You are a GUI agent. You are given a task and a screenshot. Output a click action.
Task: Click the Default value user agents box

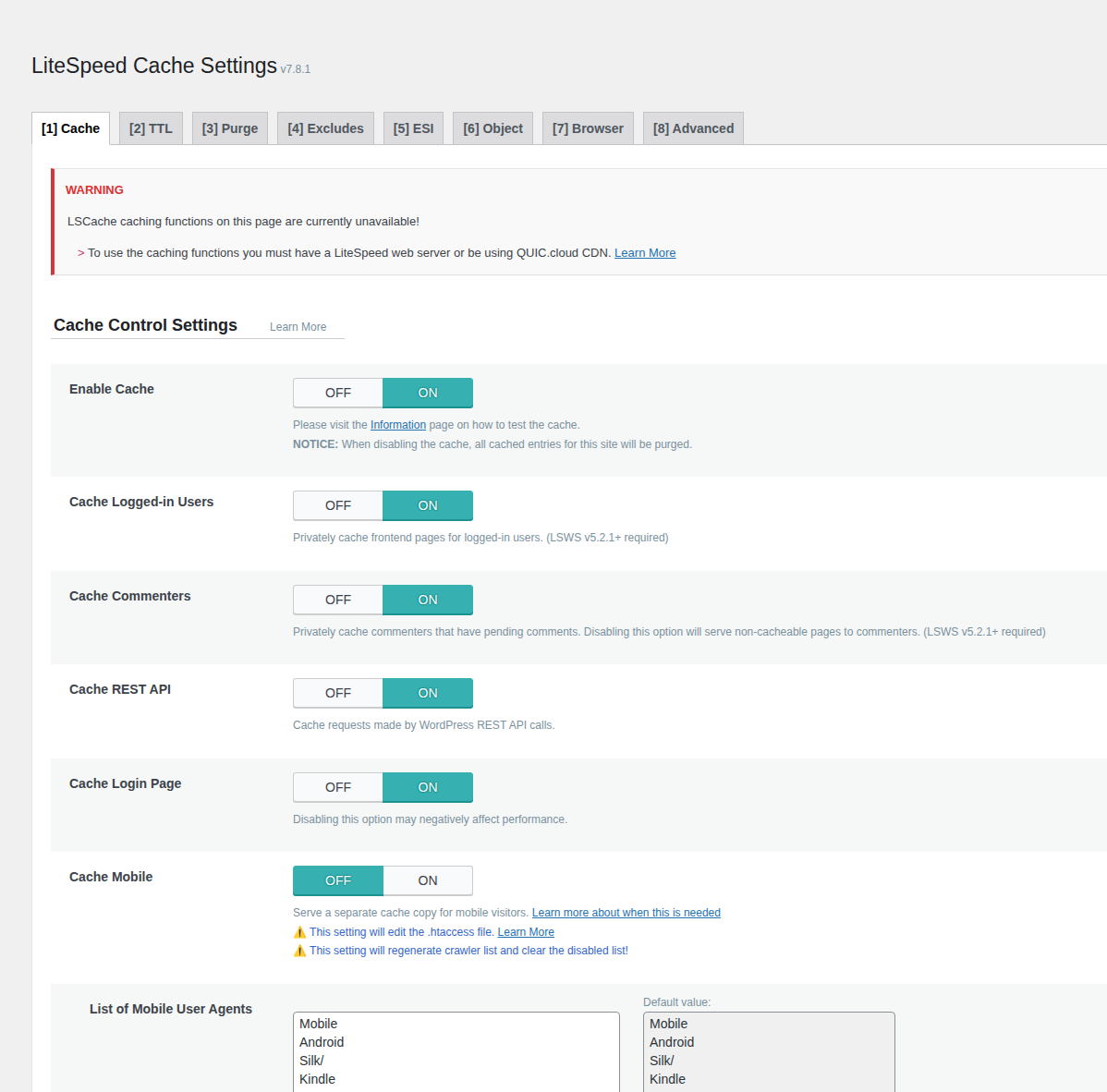pos(769,1051)
